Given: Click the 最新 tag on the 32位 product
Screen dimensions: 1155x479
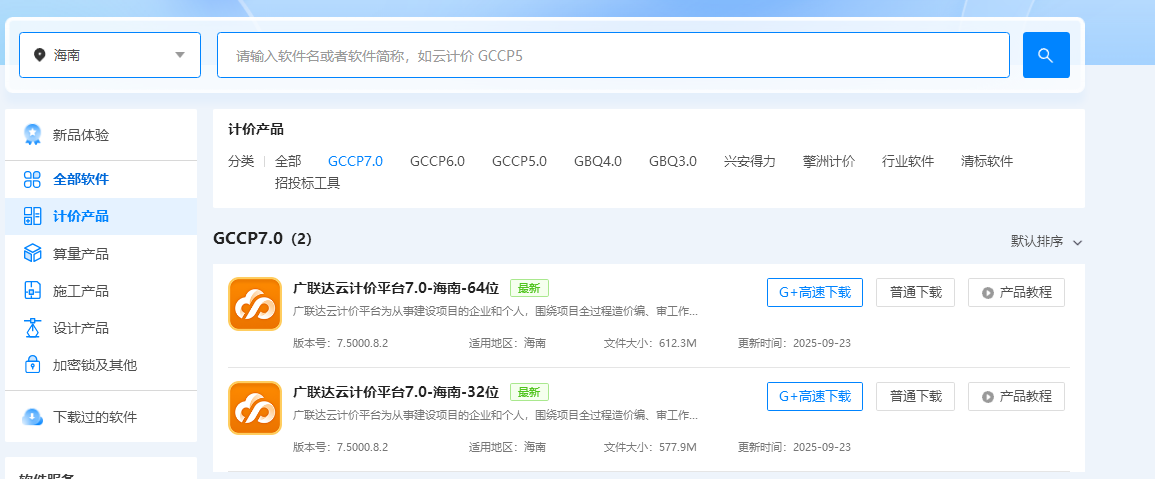Looking at the screenshot, I should tap(530, 392).
